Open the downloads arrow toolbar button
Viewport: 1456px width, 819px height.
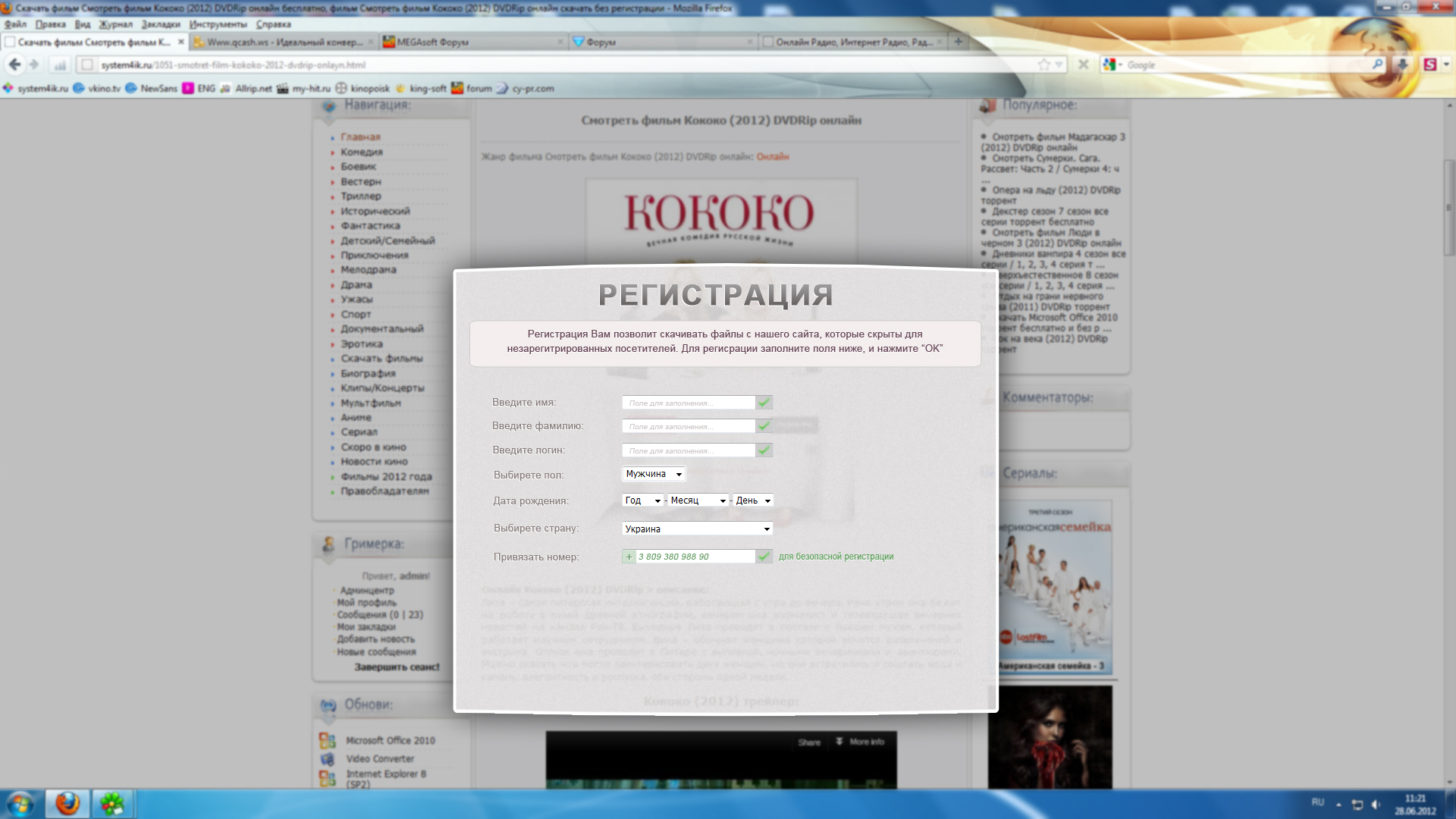pyautogui.click(x=1402, y=64)
